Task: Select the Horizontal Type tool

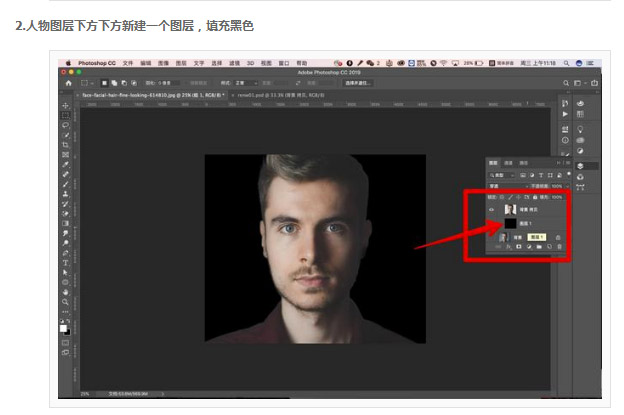Action: [65, 263]
